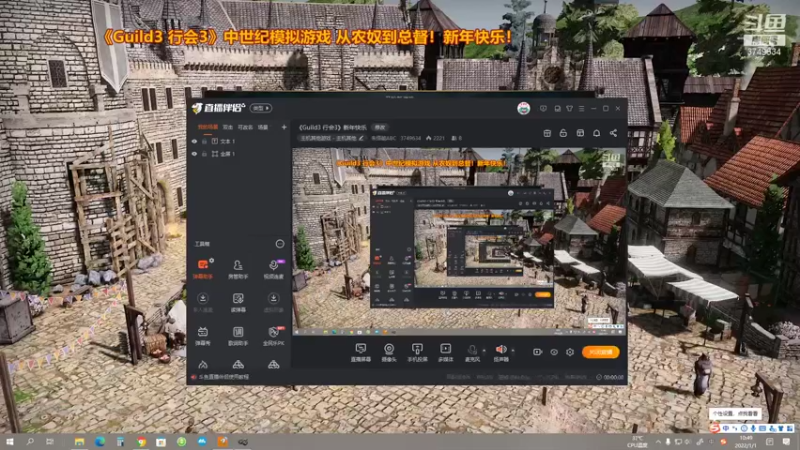Click download-arrow tool right of 读弹幕
This screenshot has width=800, height=450.
click(273, 302)
